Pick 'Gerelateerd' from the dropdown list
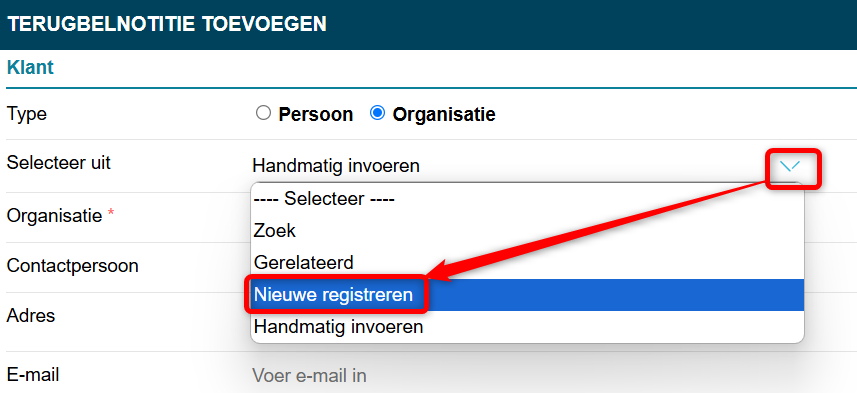This screenshot has height=393, width=857. pos(528,263)
